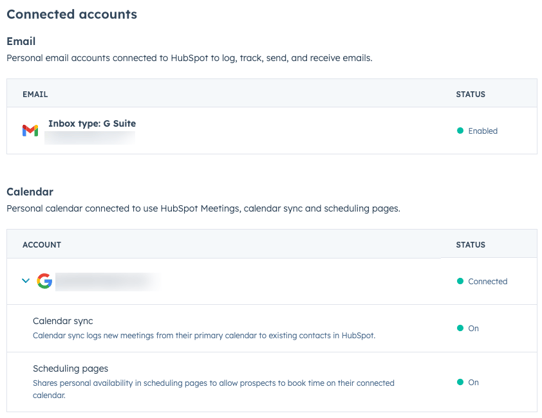This screenshot has height=418, width=542.
Task: Click the Calendar section description sentence
Action: click(203, 208)
